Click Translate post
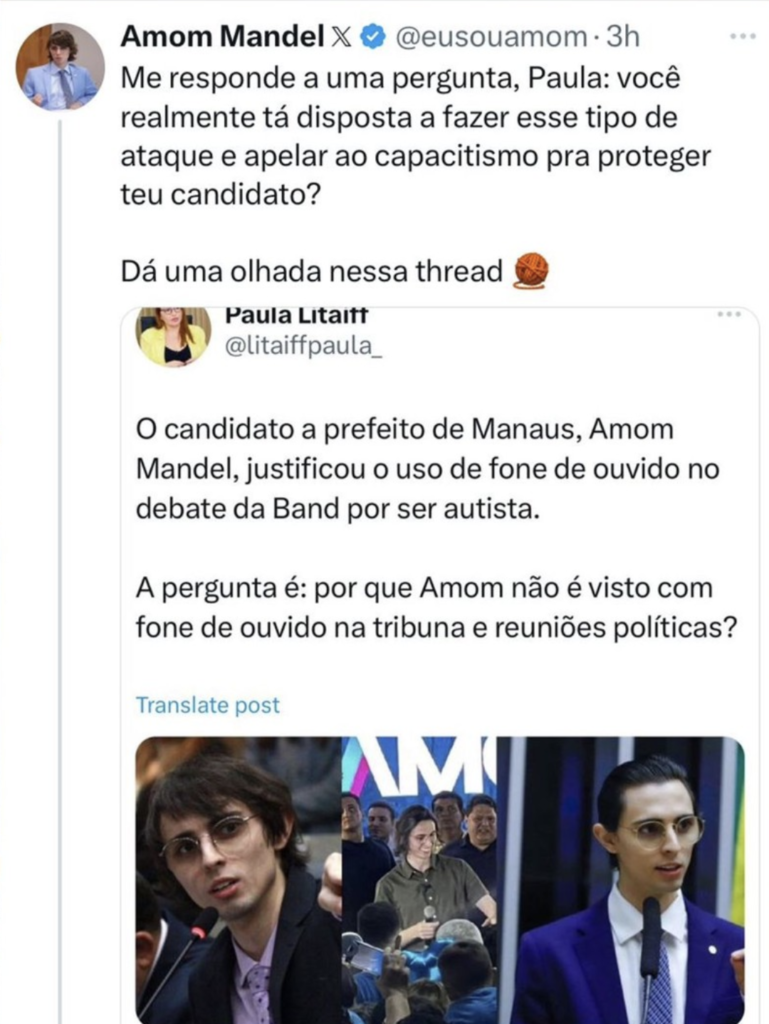769x1024 pixels. pos(208,705)
